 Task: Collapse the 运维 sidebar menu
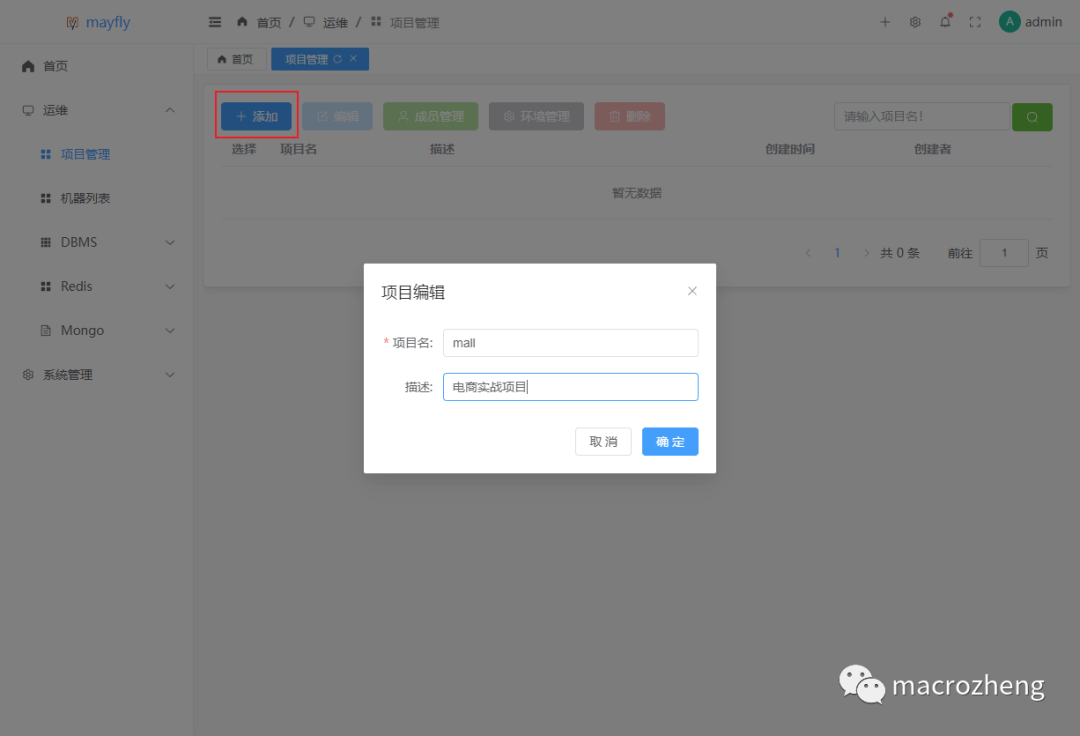(170, 110)
